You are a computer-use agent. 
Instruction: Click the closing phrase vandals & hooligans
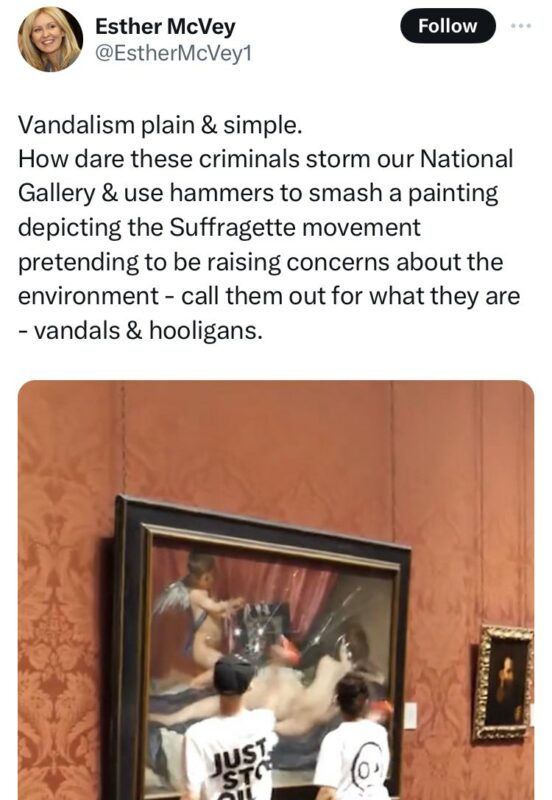pyautogui.click(x=148, y=331)
